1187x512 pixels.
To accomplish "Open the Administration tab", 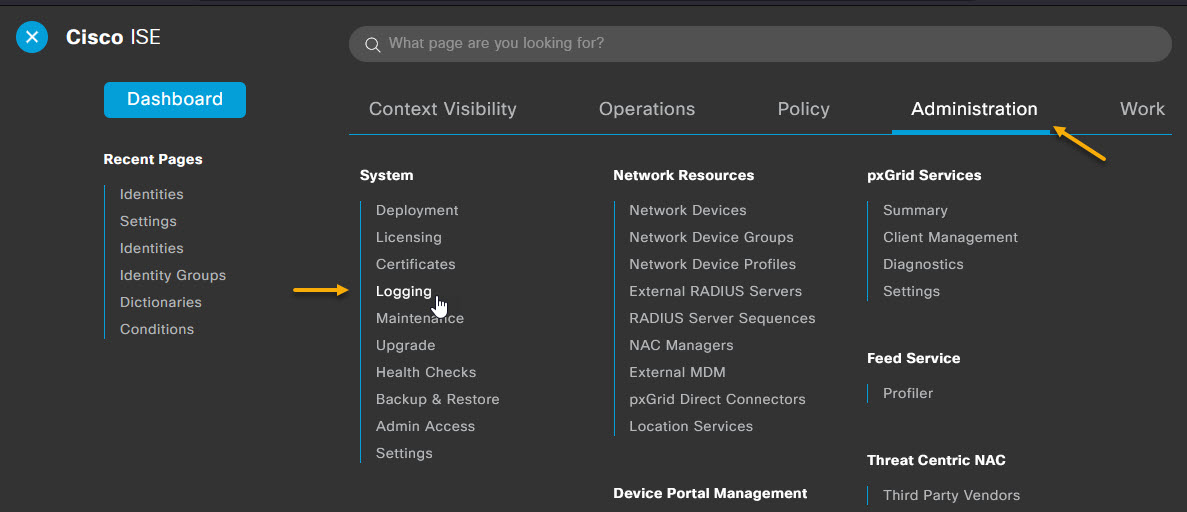I will 974,109.
